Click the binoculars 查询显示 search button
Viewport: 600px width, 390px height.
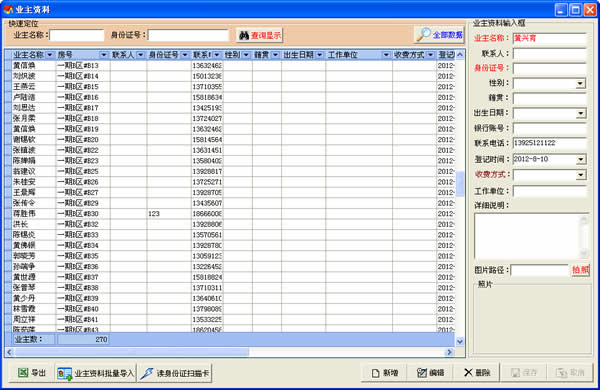pyautogui.click(x=259, y=36)
